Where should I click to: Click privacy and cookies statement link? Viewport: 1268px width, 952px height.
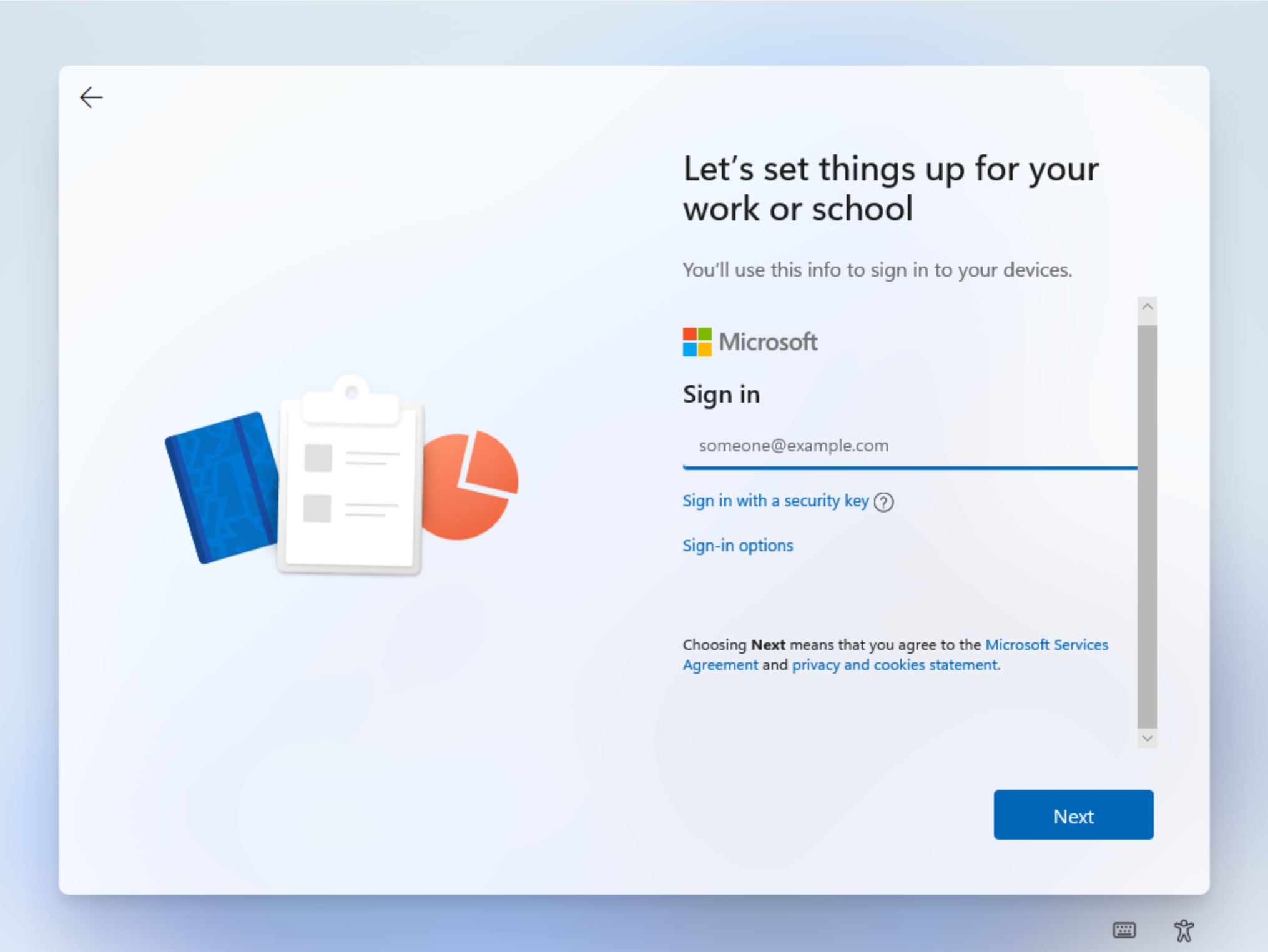(894, 664)
